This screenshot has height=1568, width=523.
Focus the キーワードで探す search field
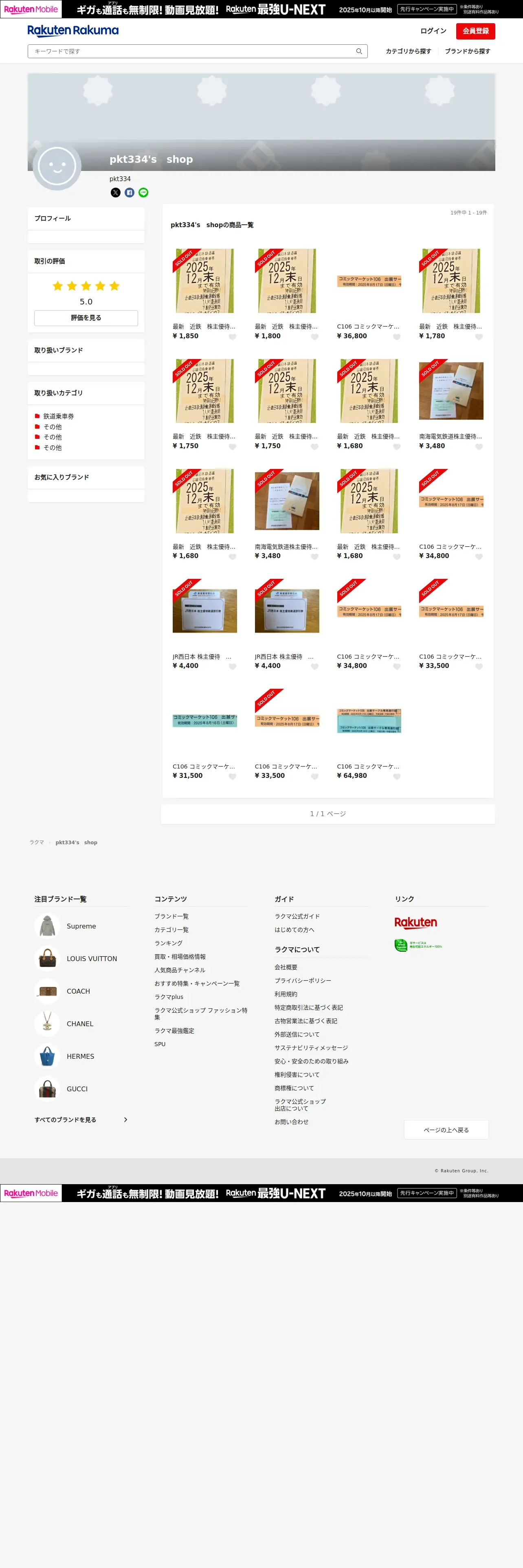(x=192, y=51)
